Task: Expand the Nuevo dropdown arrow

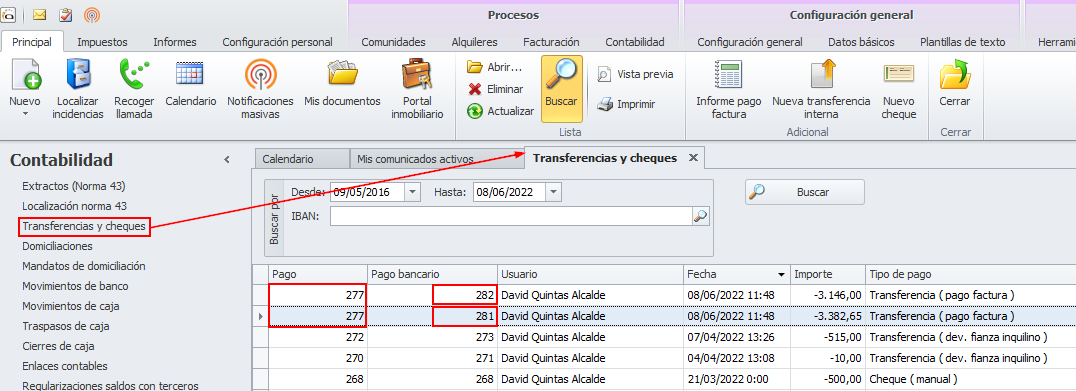Action: (x=25, y=114)
